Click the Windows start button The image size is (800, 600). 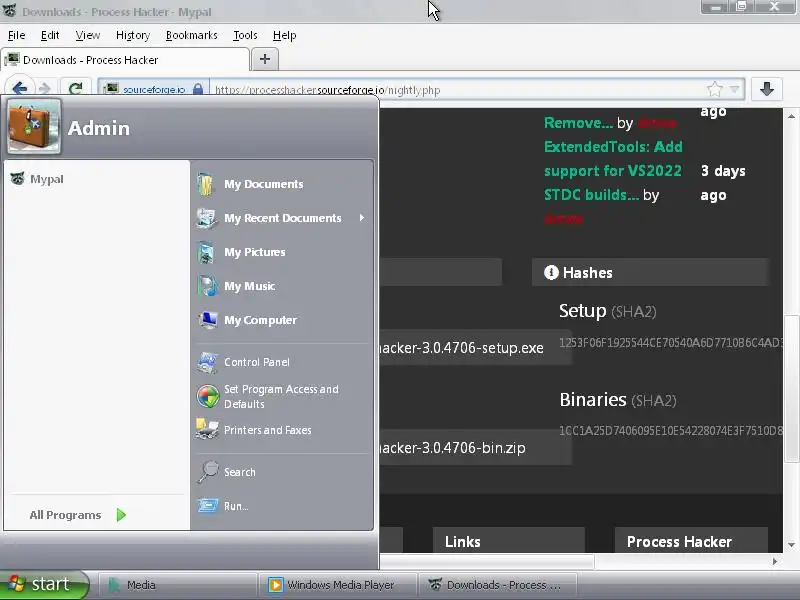[x=44, y=584]
